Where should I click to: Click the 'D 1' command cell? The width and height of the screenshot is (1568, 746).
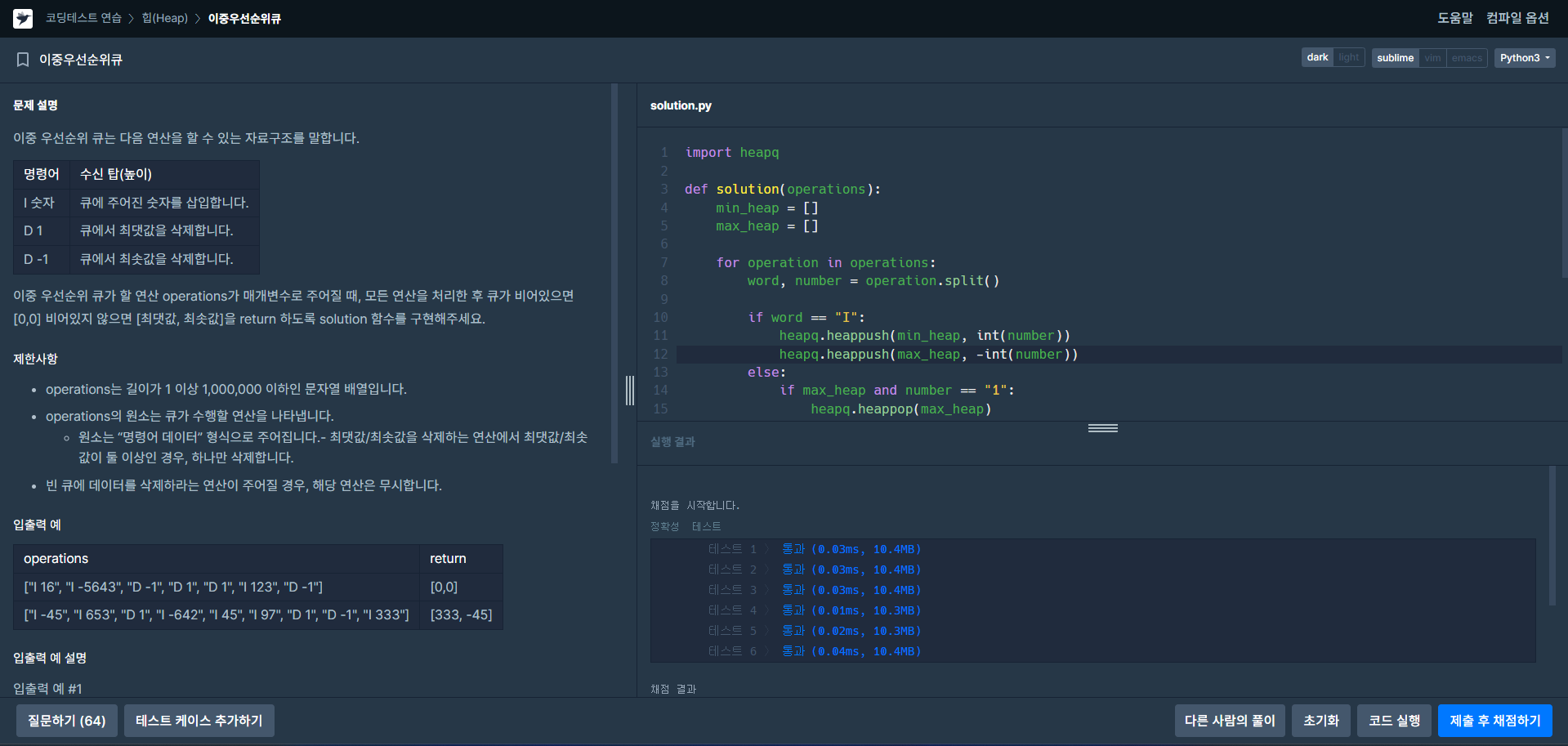42,230
